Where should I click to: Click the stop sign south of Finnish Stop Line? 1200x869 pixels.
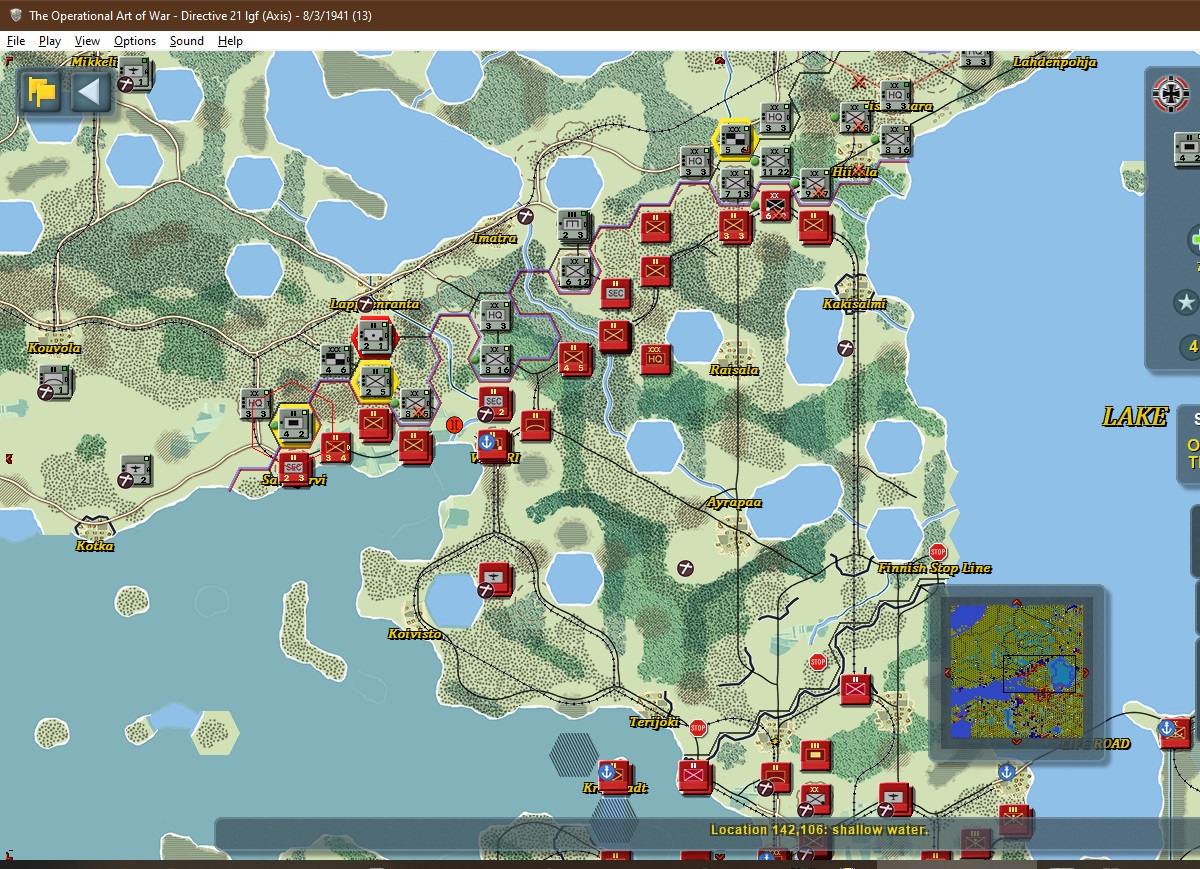[818, 662]
